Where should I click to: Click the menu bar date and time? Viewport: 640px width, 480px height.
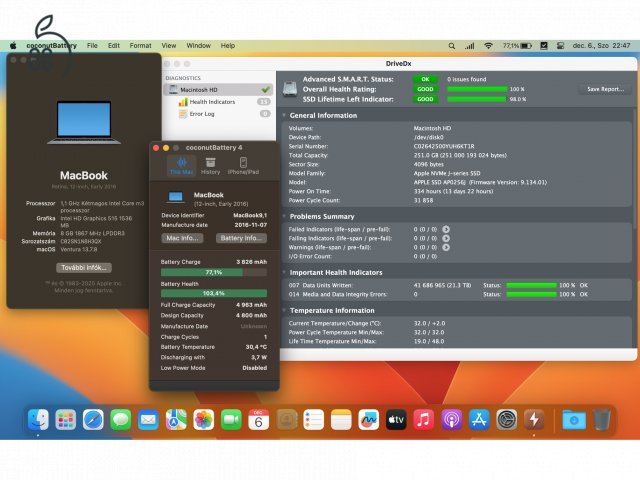[x=602, y=46]
